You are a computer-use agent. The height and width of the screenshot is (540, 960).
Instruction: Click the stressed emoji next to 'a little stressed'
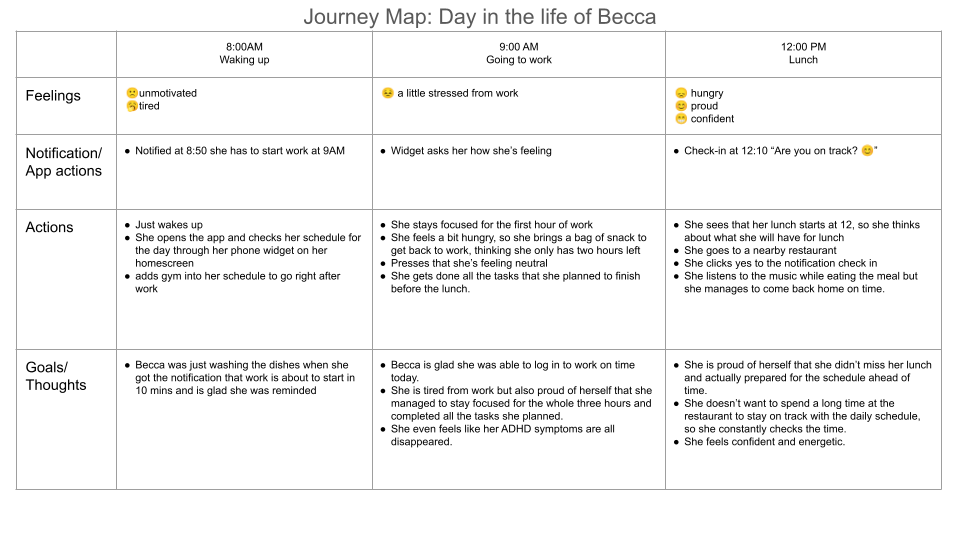(x=388, y=93)
